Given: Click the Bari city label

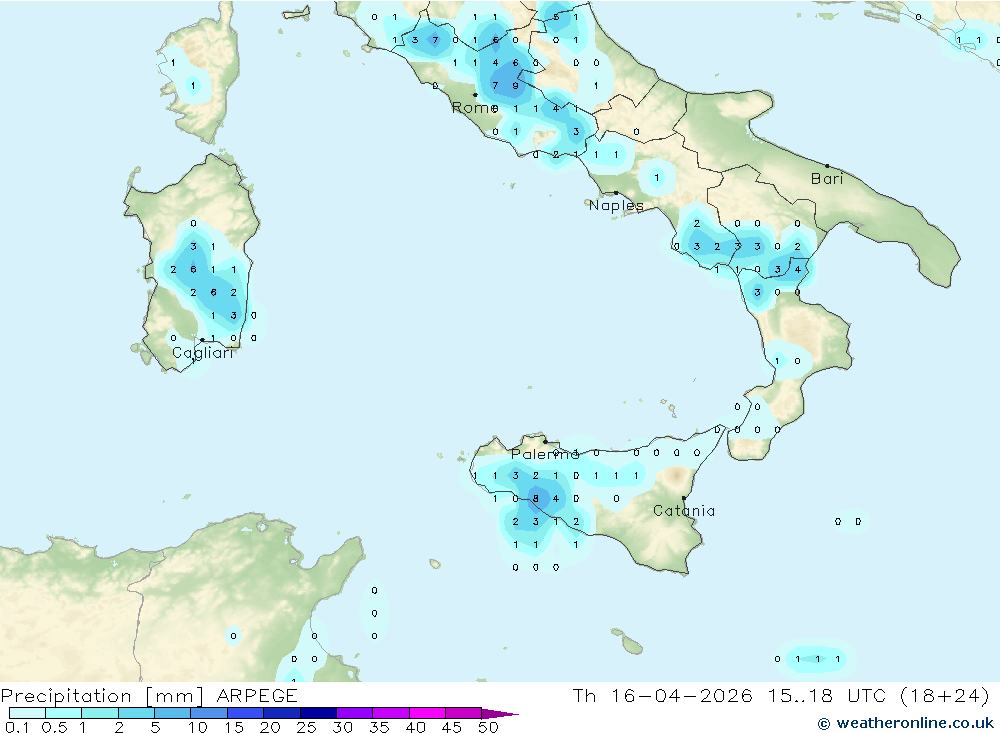Looking at the screenshot, I should [827, 179].
